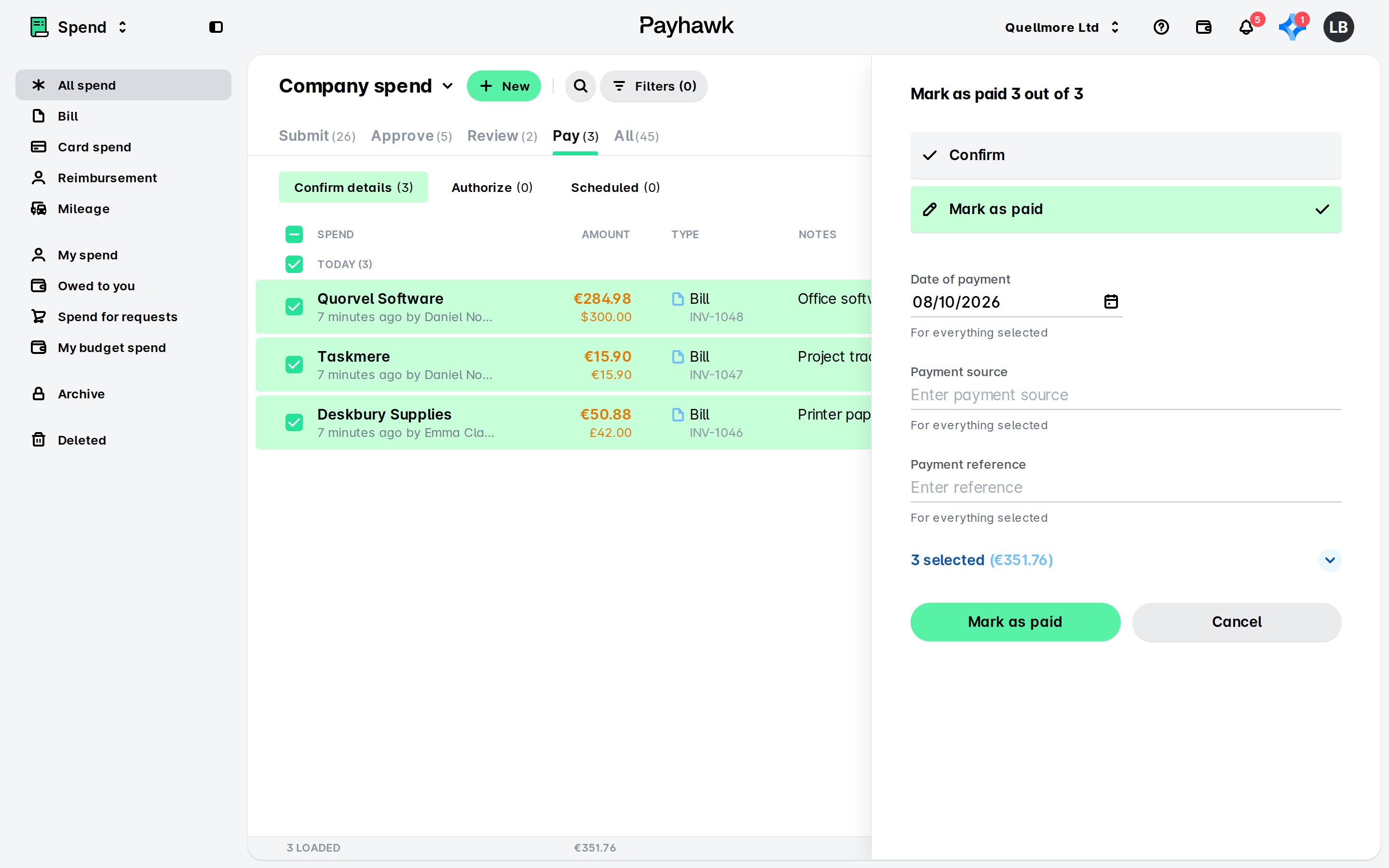
Task: Select the Confirm action option
Action: 1126,155
